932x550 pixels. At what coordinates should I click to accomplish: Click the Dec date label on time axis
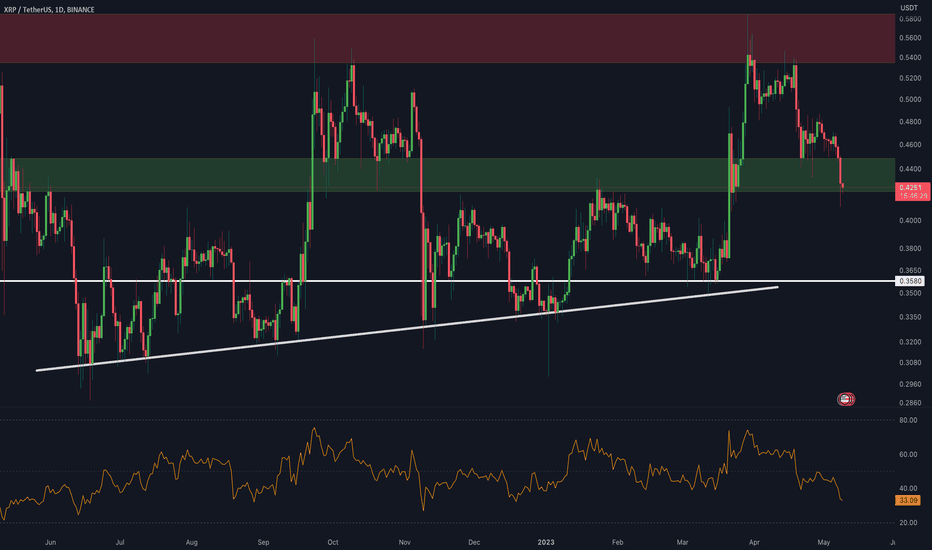(474, 542)
